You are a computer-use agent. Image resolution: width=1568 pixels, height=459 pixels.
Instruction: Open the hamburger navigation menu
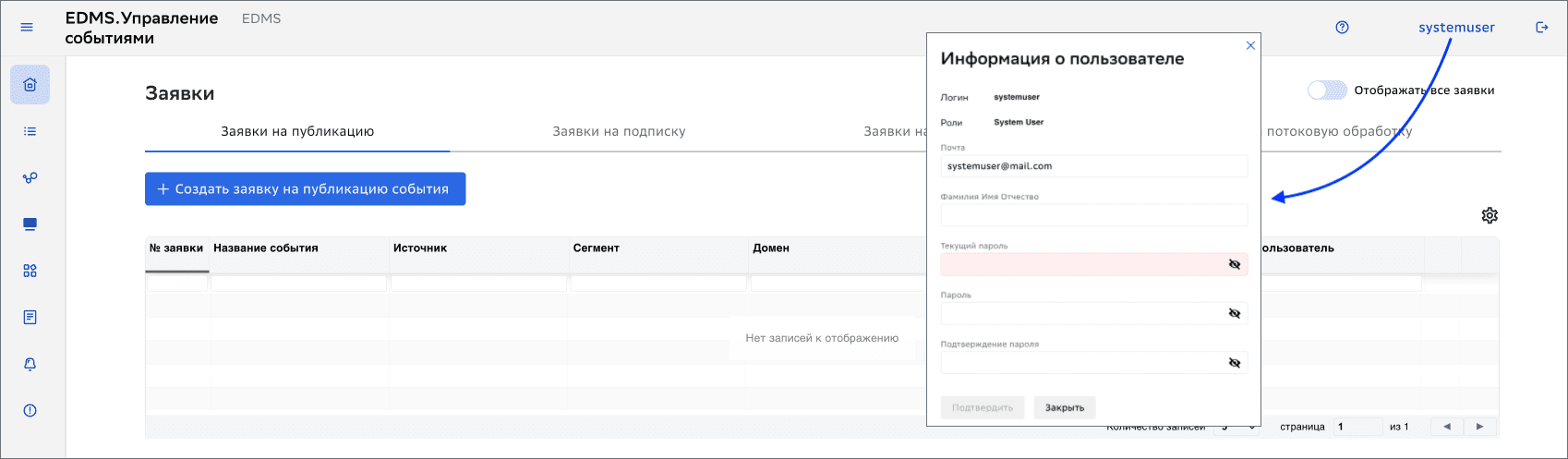(27, 28)
